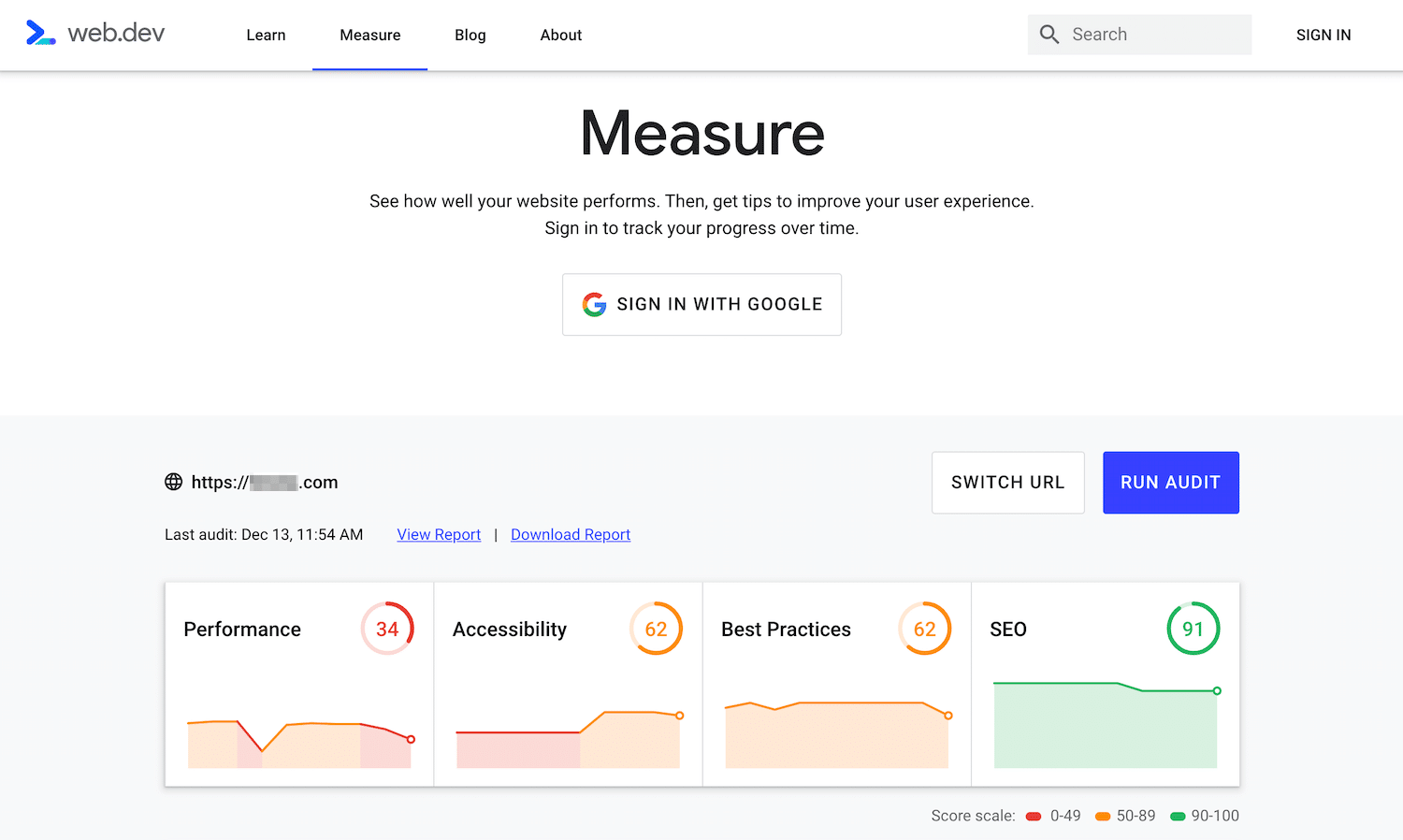Open the View Report link
The width and height of the screenshot is (1403, 840).
439,534
